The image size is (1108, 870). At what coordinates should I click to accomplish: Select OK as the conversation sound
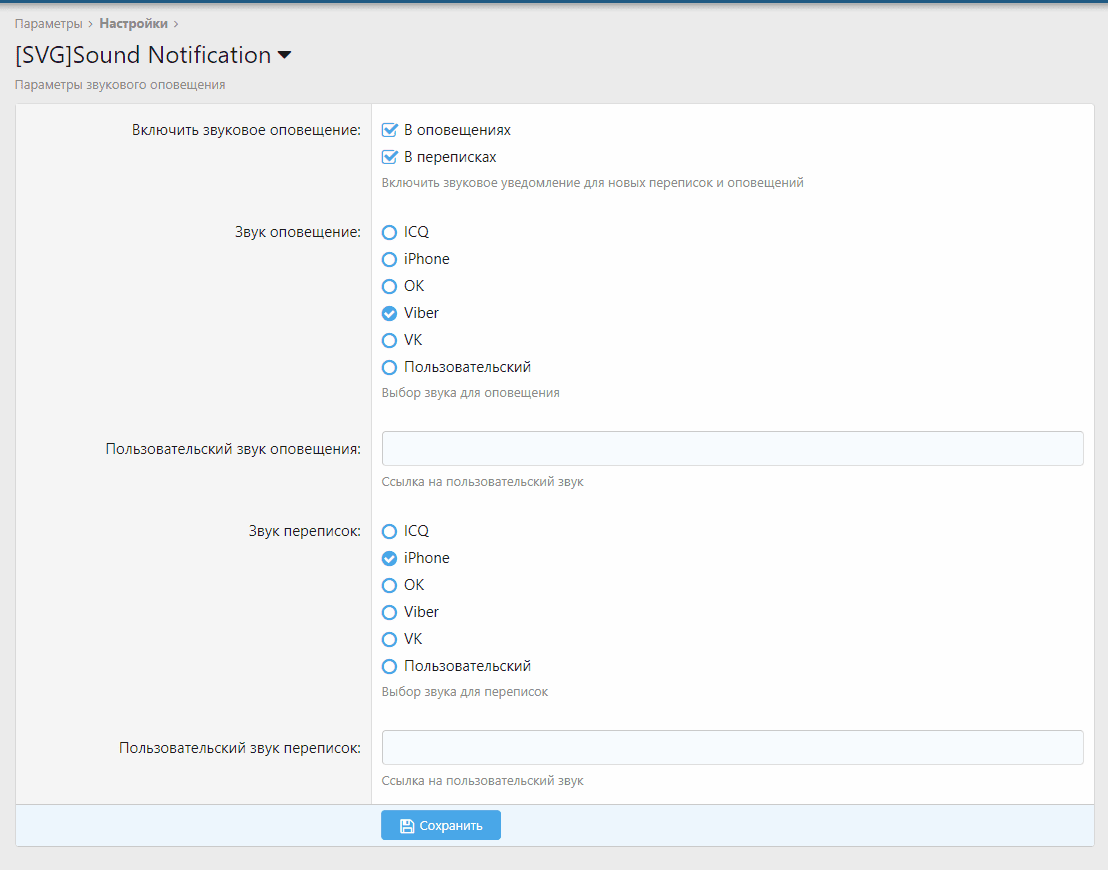[x=388, y=584]
